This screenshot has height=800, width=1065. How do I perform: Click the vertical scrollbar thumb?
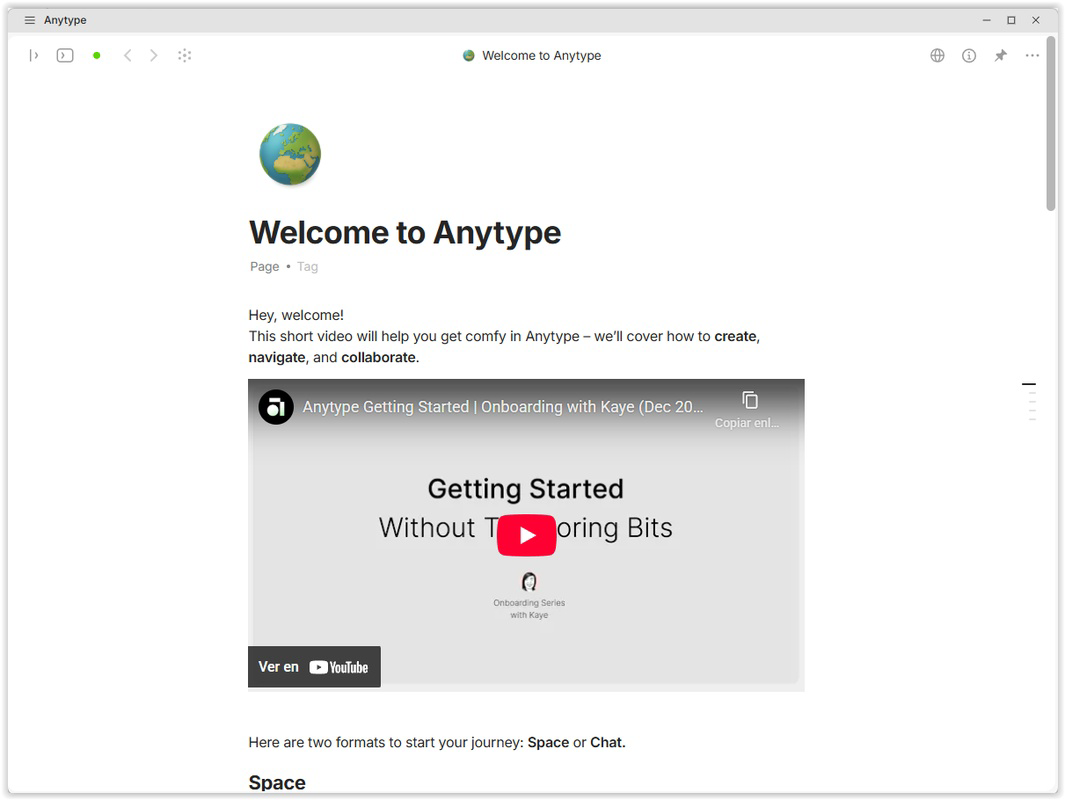pyautogui.click(x=1051, y=126)
